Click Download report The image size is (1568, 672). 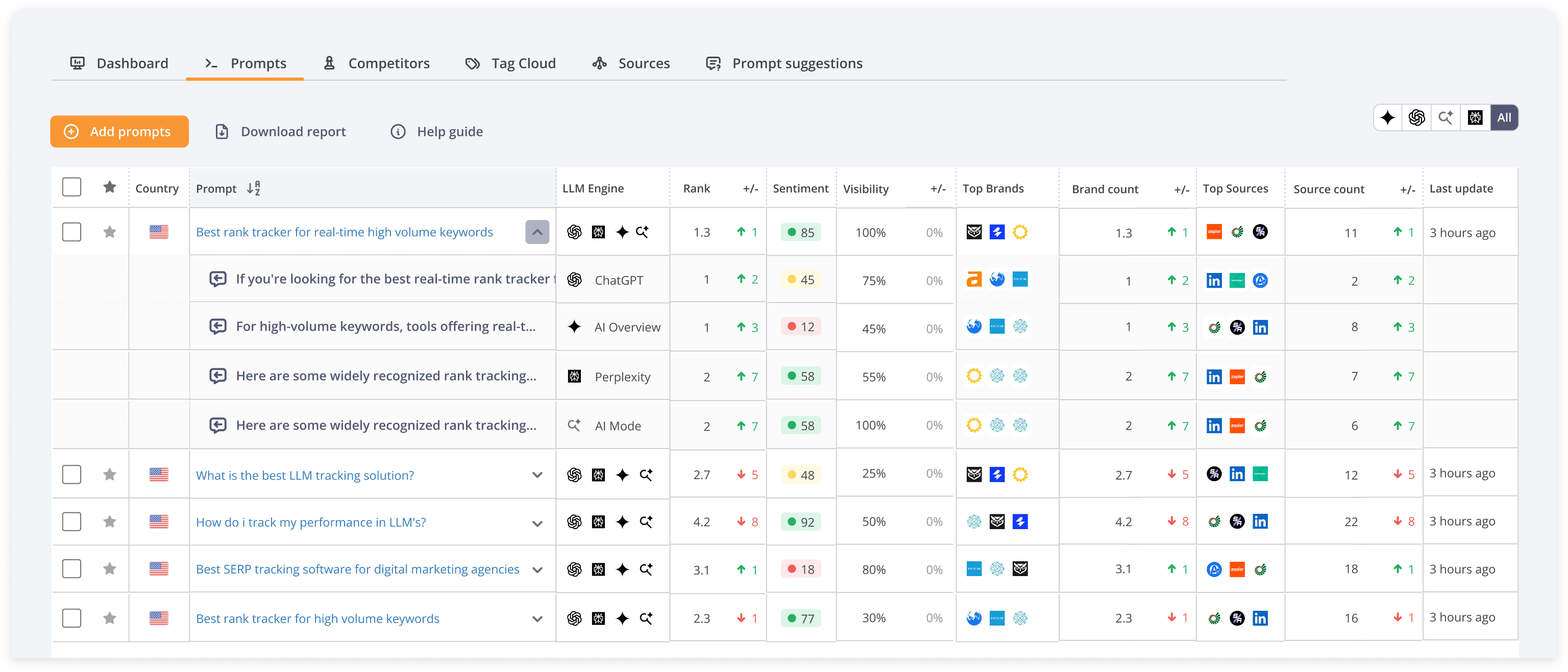(x=281, y=132)
